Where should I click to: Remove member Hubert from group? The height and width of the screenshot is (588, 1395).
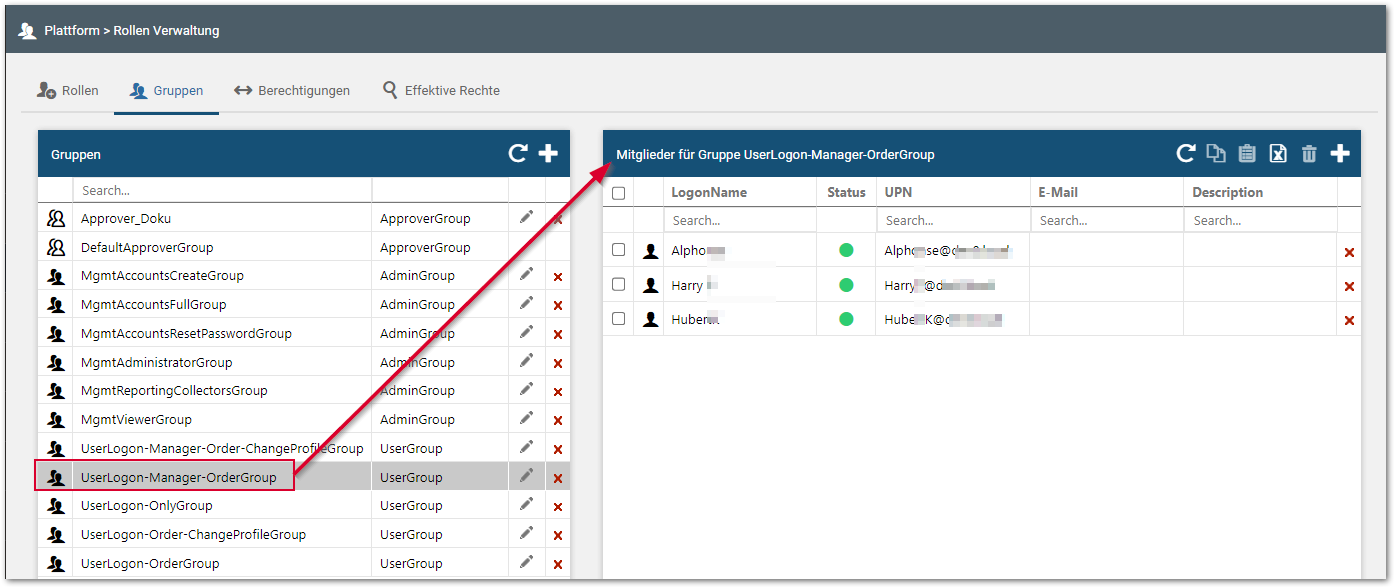1349,321
